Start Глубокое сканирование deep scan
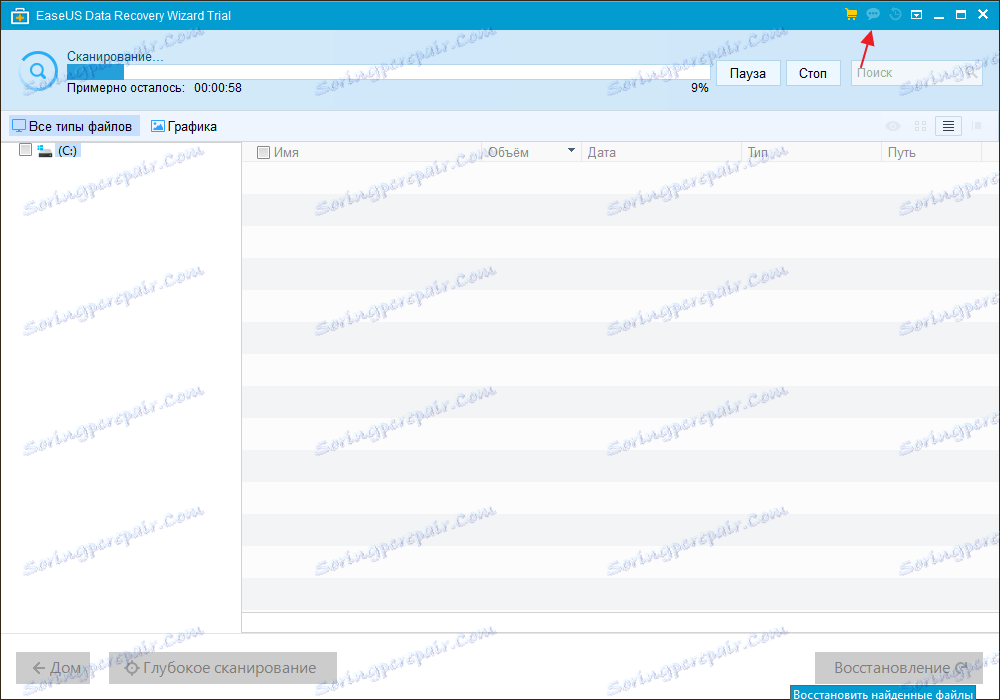This screenshot has width=1000, height=700. tap(223, 667)
